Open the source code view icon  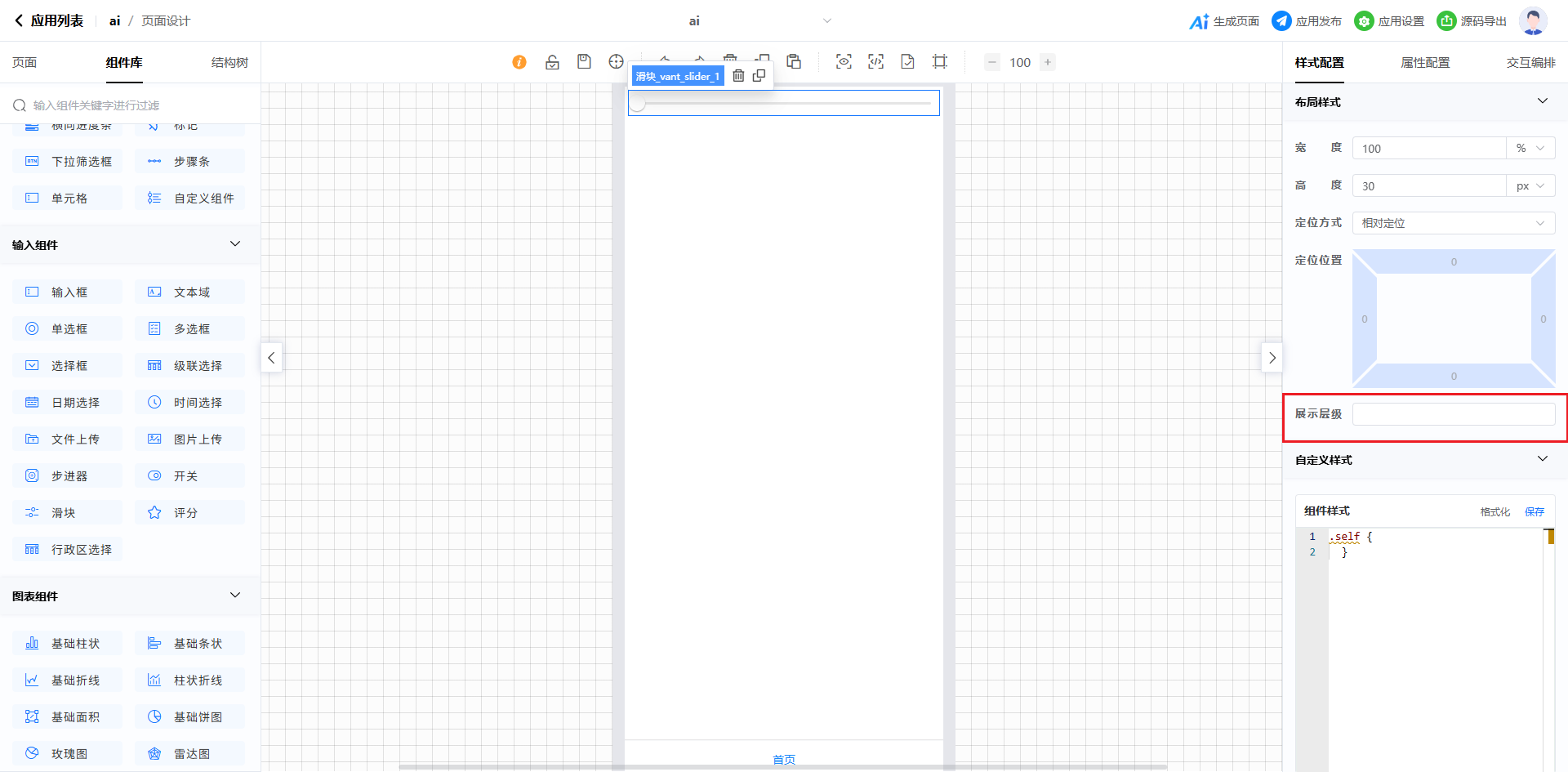click(x=875, y=62)
